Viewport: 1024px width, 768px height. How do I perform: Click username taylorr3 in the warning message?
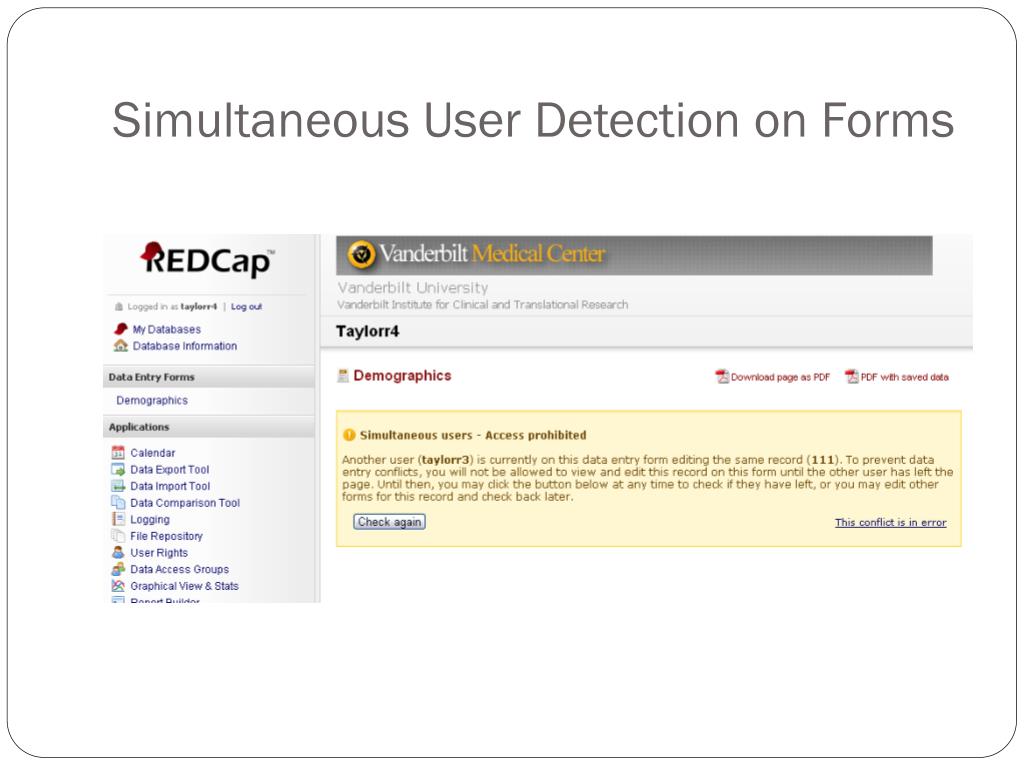click(445, 460)
